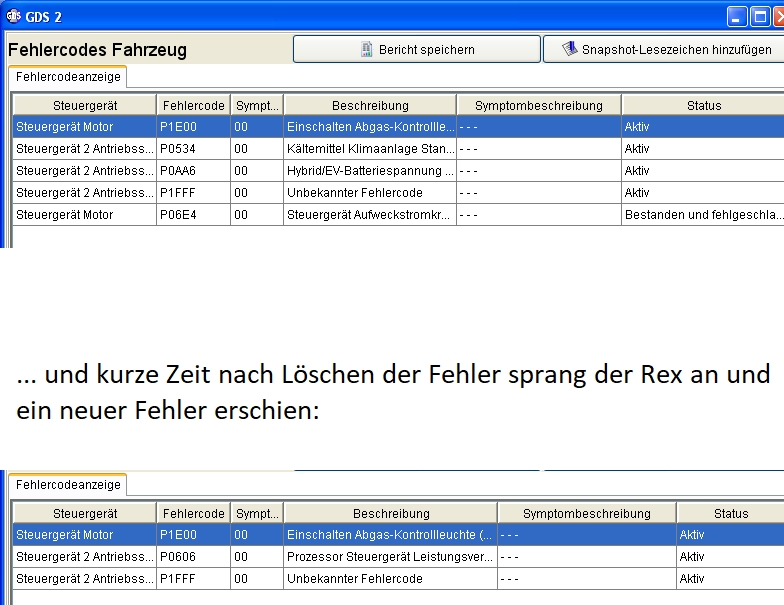
Task: Select the P0534 fault code row
Action: [x=193, y=149]
